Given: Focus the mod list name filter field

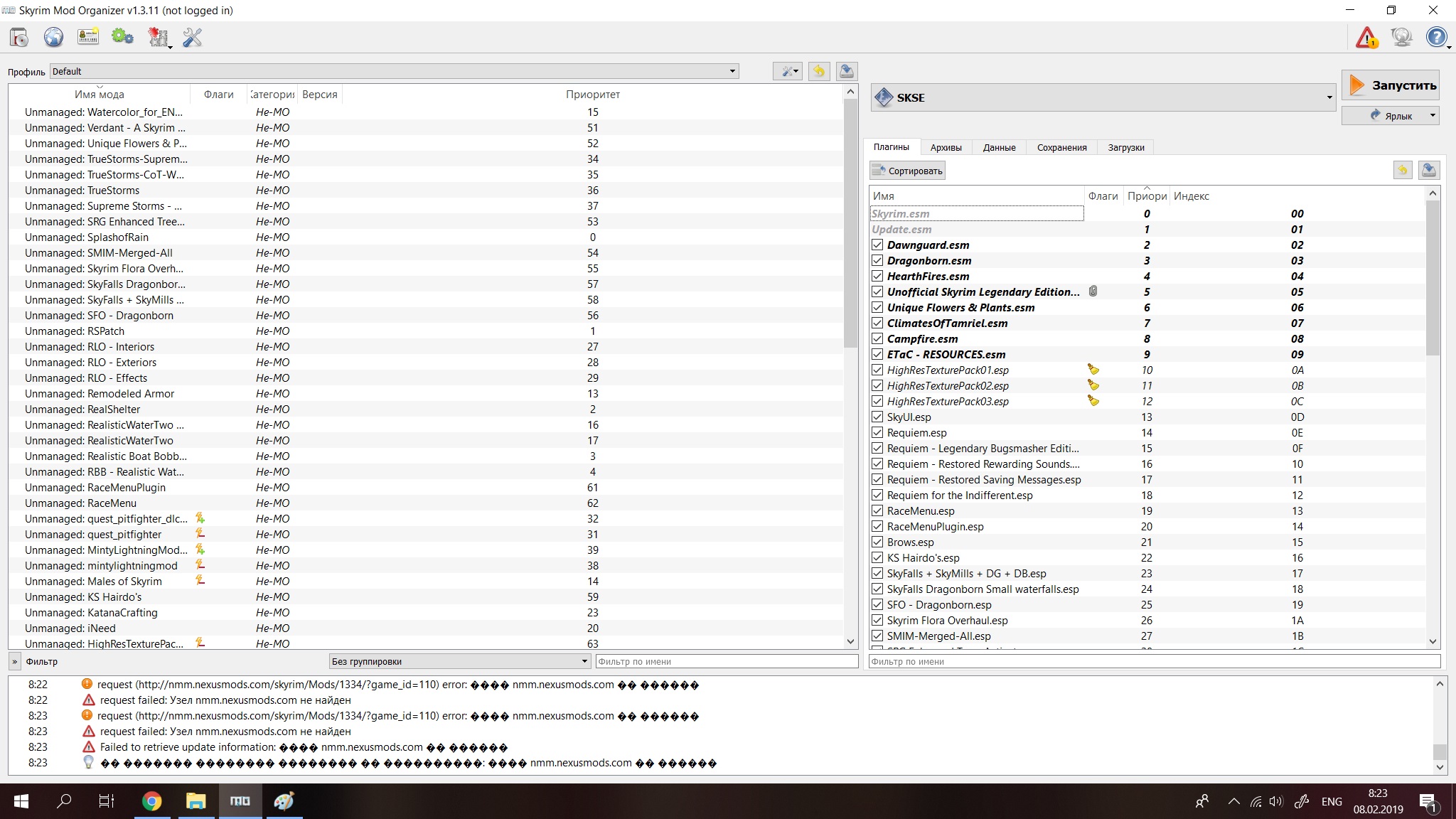Looking at the screenshot, I should tap(727, 661).
